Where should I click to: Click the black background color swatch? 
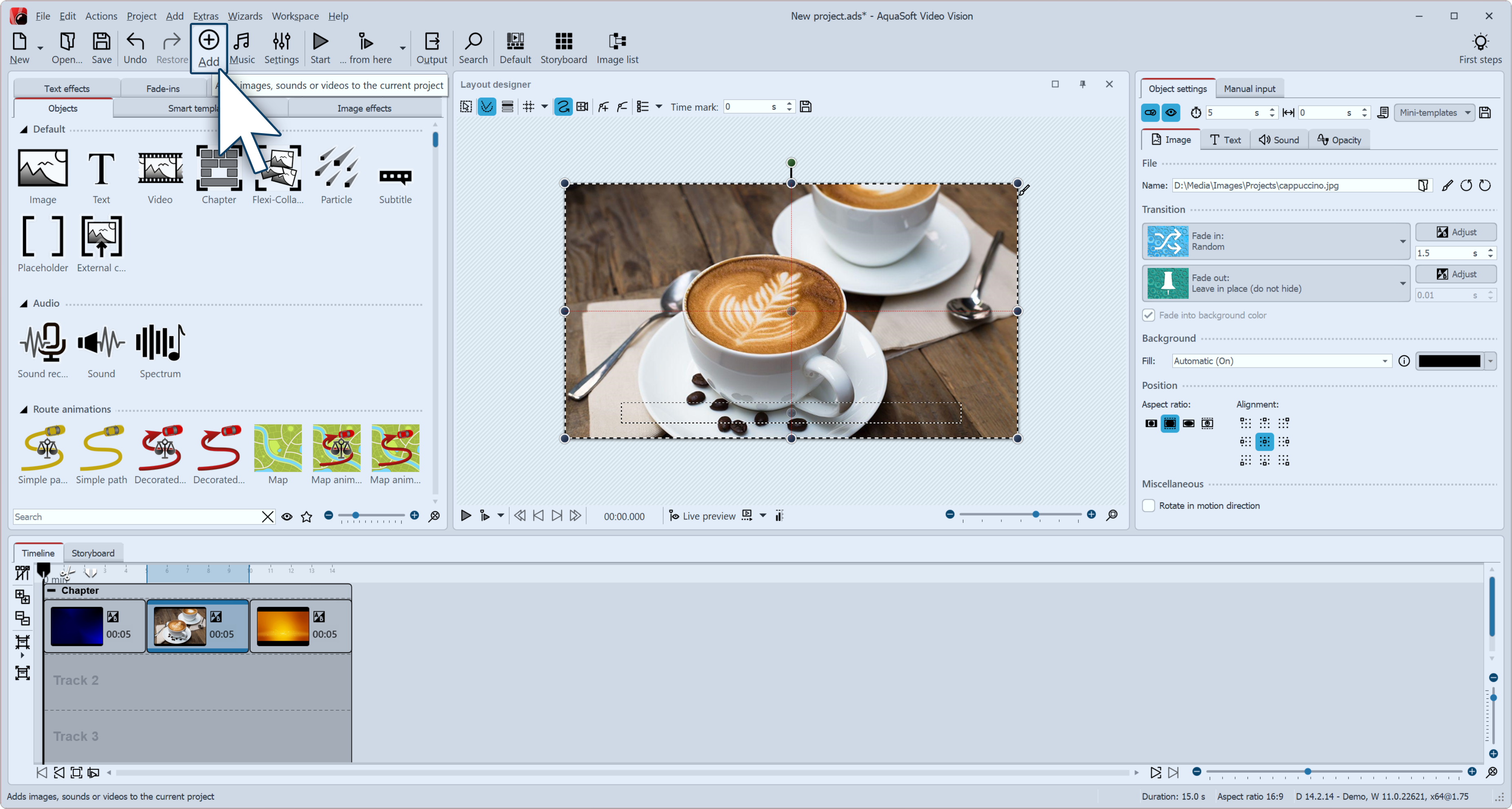click(1449, 361)
